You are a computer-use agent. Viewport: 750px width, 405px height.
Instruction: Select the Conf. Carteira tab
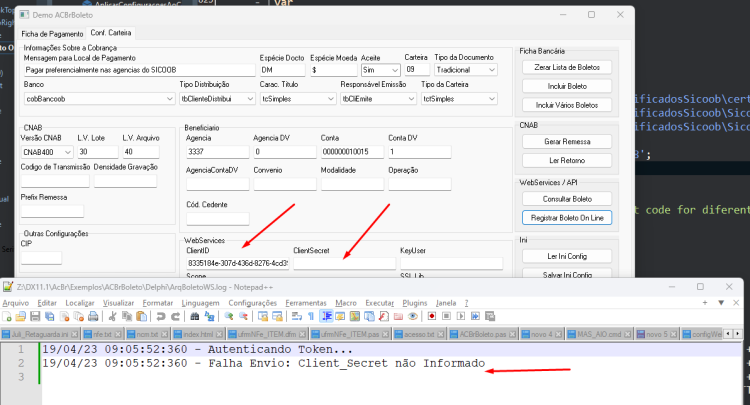point(110,33)
